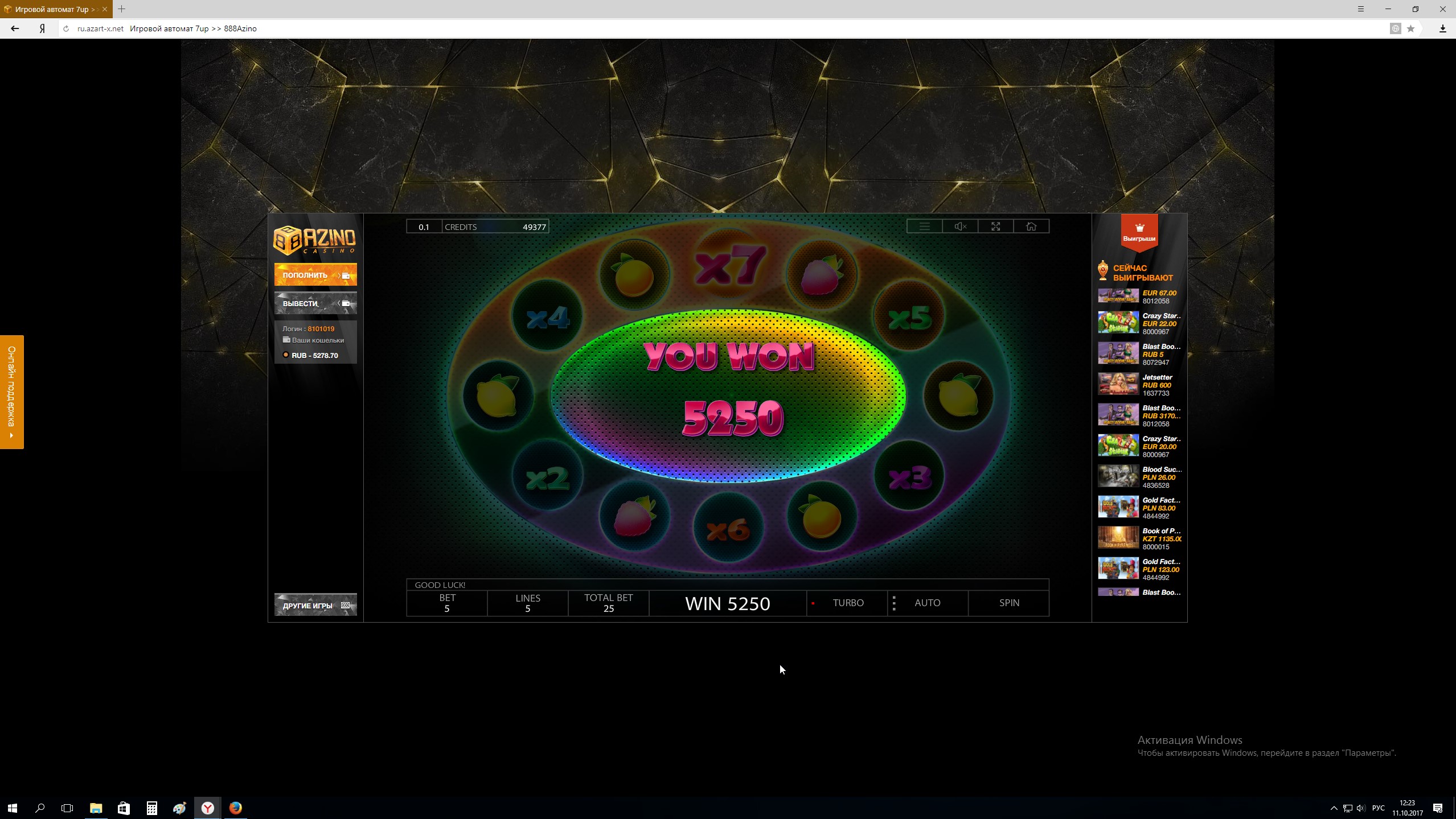Open the Выигрыши crown tab
The width and height of the screenshot is (1456, 819).
(x=1139, y=232)
